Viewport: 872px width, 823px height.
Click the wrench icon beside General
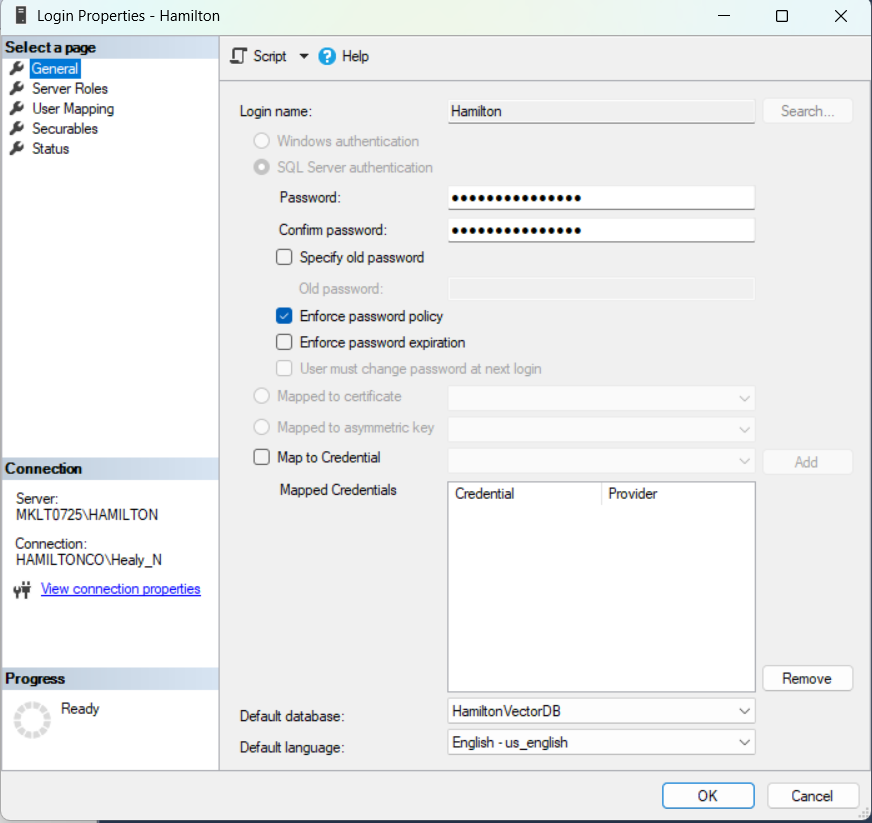pyautogui.click(x=16, y=68)
